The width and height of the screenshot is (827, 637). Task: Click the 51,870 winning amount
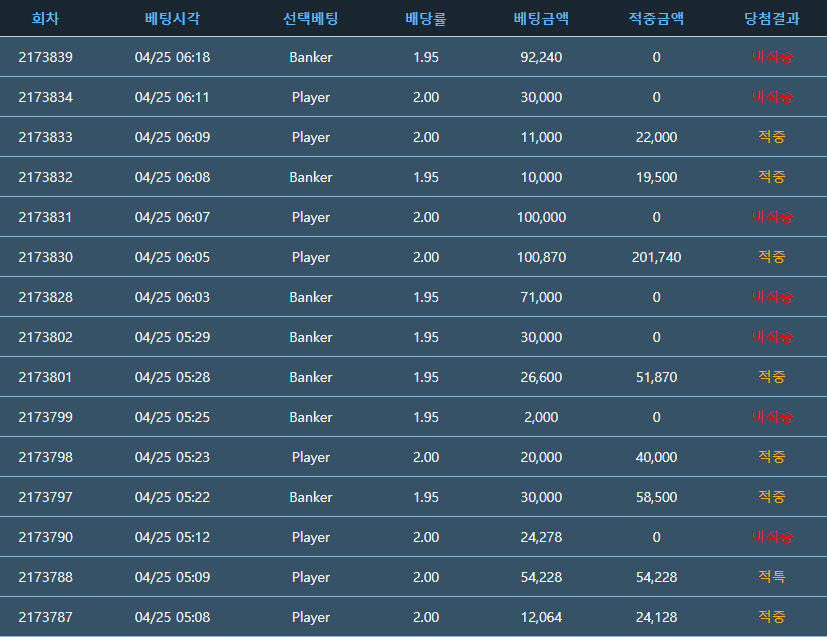click(656, 377)
